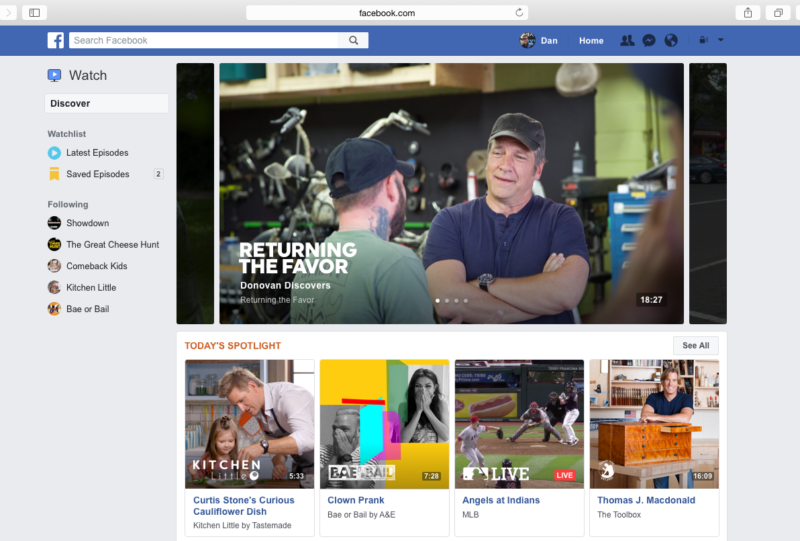Open Bae or Bail show
The width and height of the screenshot is (800, 541).
87,309
